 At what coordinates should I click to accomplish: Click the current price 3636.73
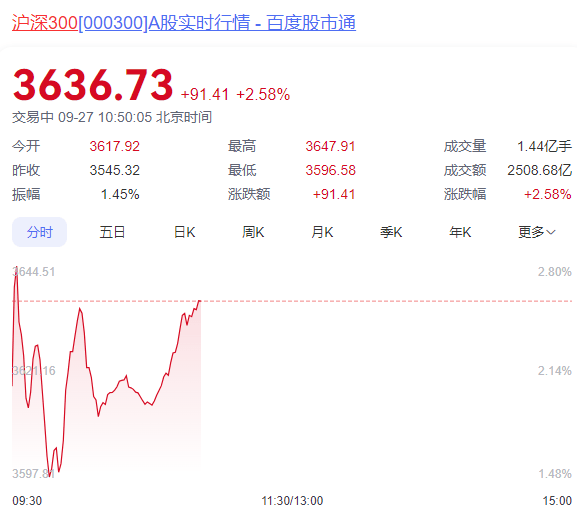93,85
